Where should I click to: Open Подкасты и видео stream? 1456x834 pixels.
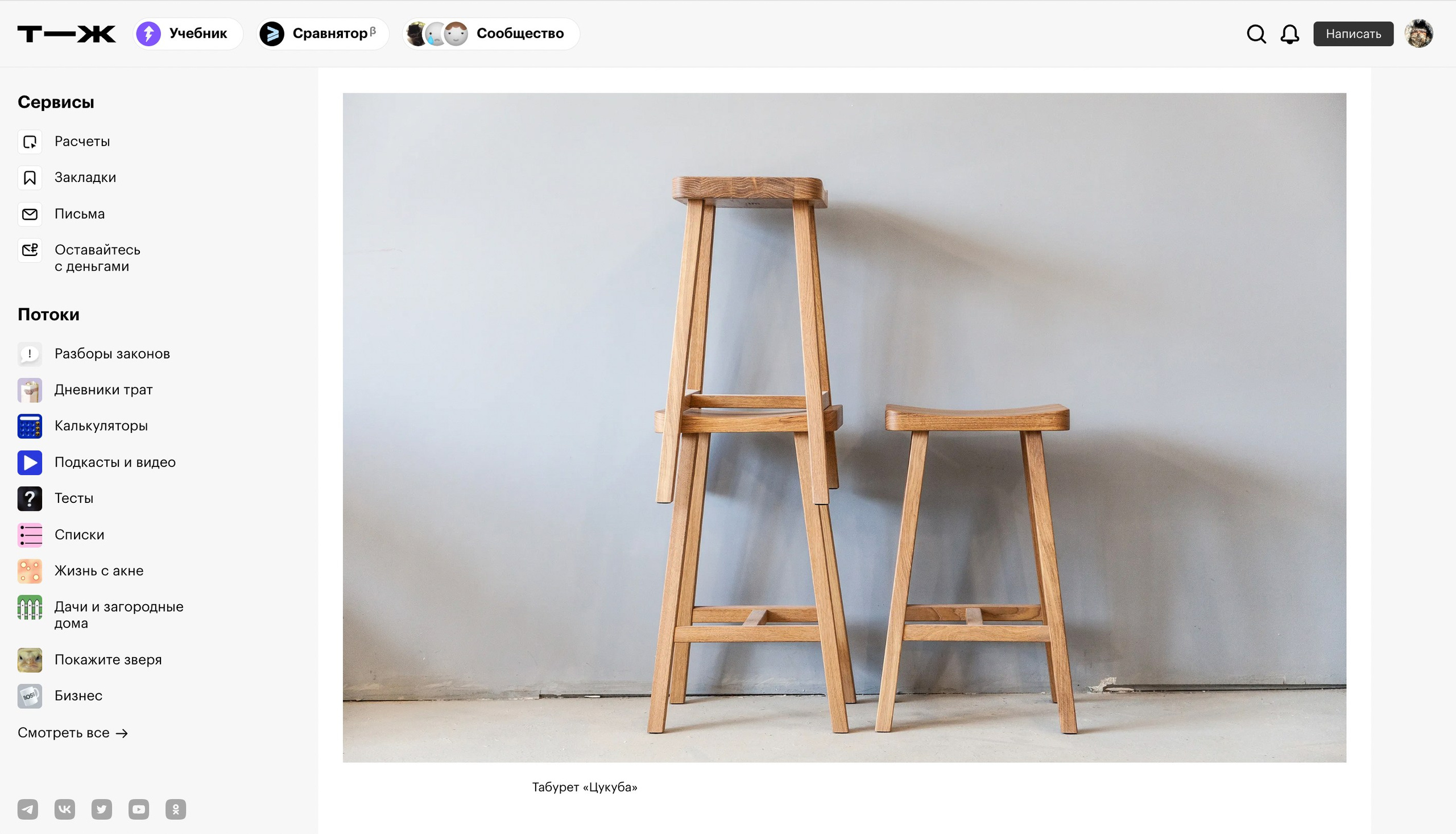[x=114, y=463]
